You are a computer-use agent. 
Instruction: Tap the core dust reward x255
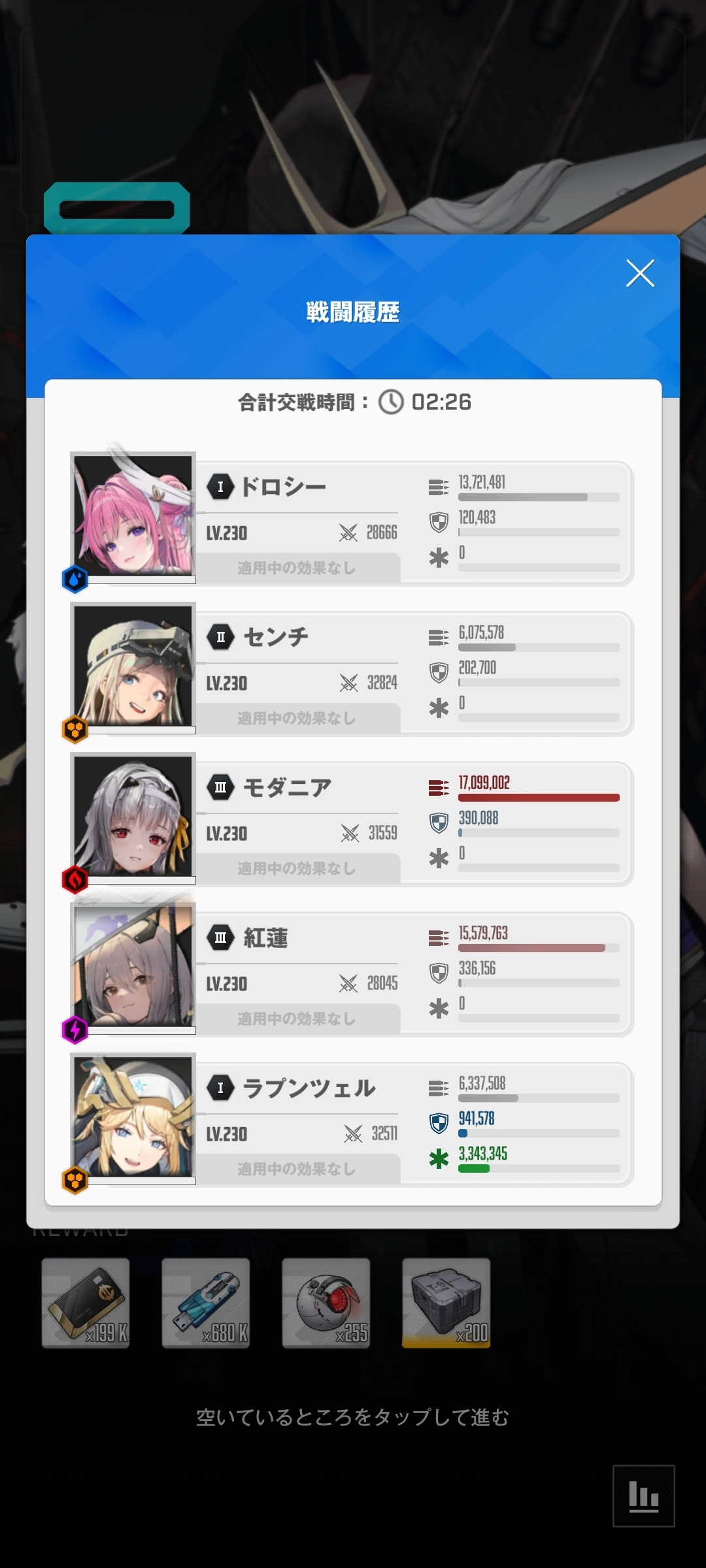tap(326, 1303)
